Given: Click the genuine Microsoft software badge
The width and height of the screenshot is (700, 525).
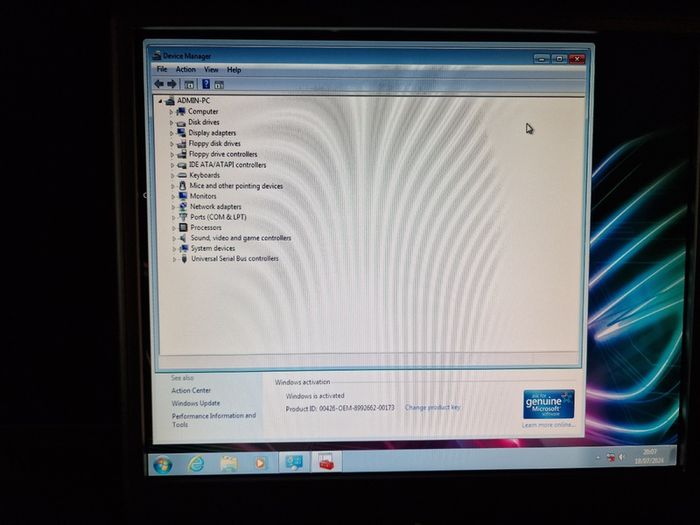Looking at the screenshot, I should 549,404.
